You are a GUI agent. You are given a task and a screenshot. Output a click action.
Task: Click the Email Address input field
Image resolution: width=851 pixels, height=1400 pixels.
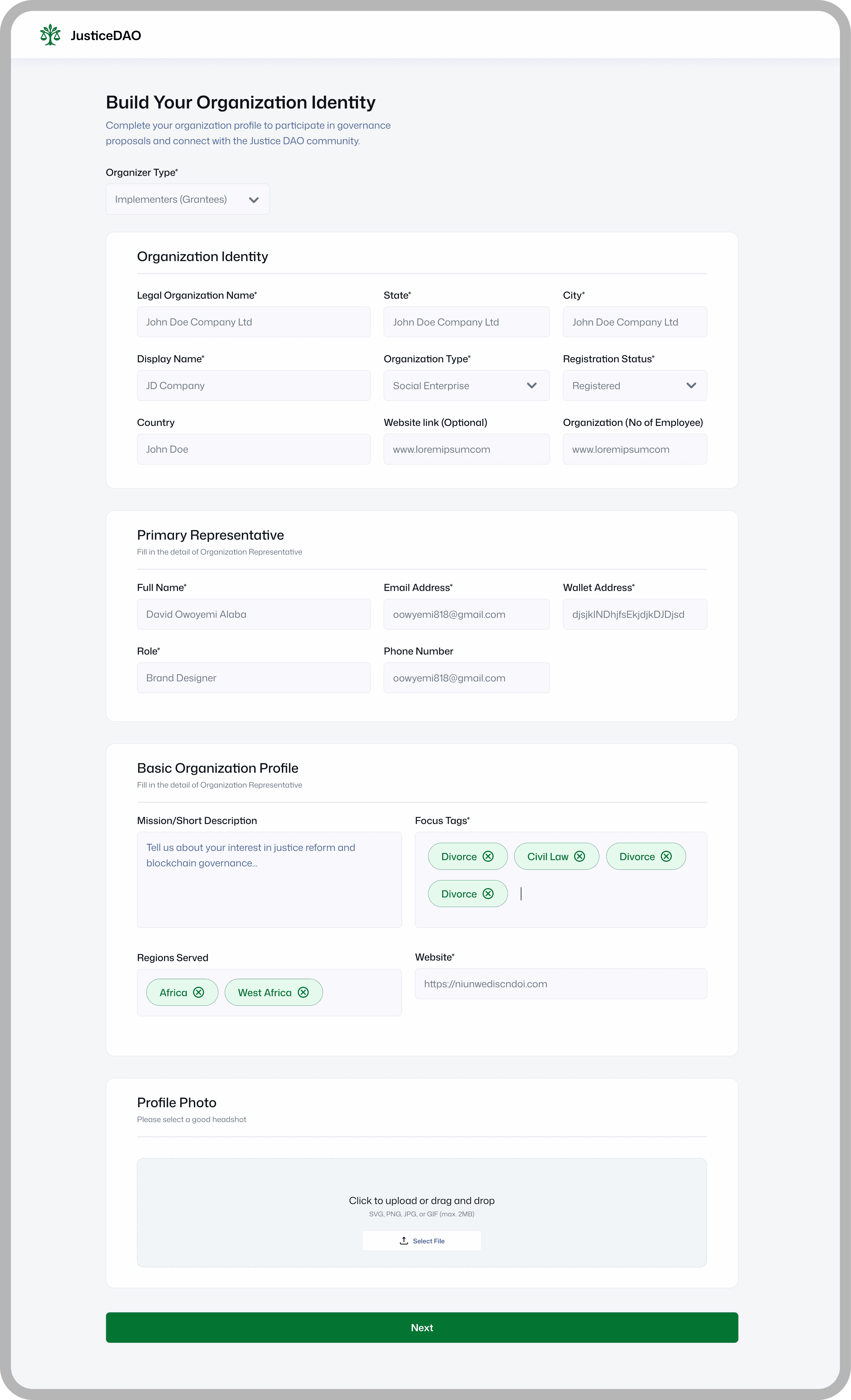click(466, 614)
